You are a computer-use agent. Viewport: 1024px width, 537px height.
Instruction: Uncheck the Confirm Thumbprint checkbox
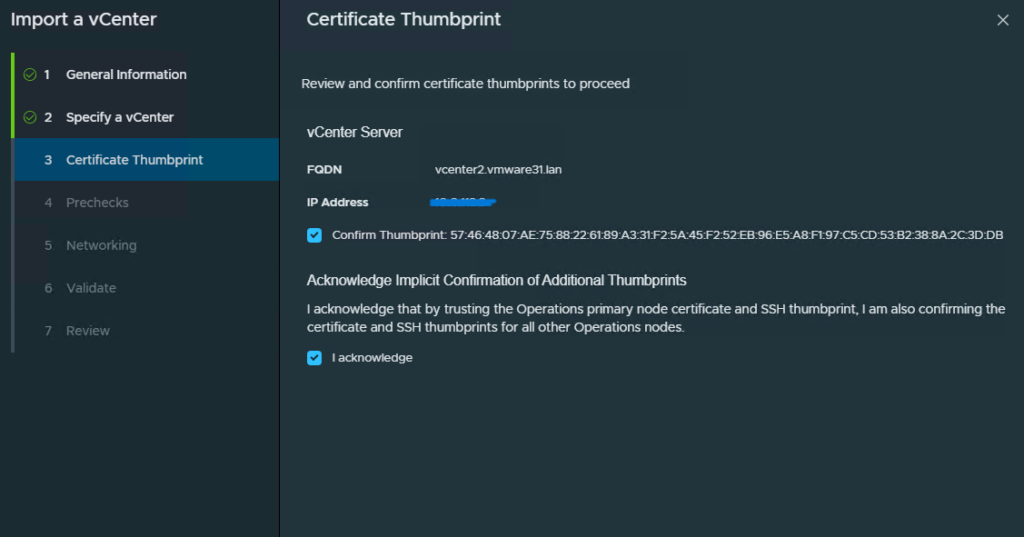[x=314, y=235]
